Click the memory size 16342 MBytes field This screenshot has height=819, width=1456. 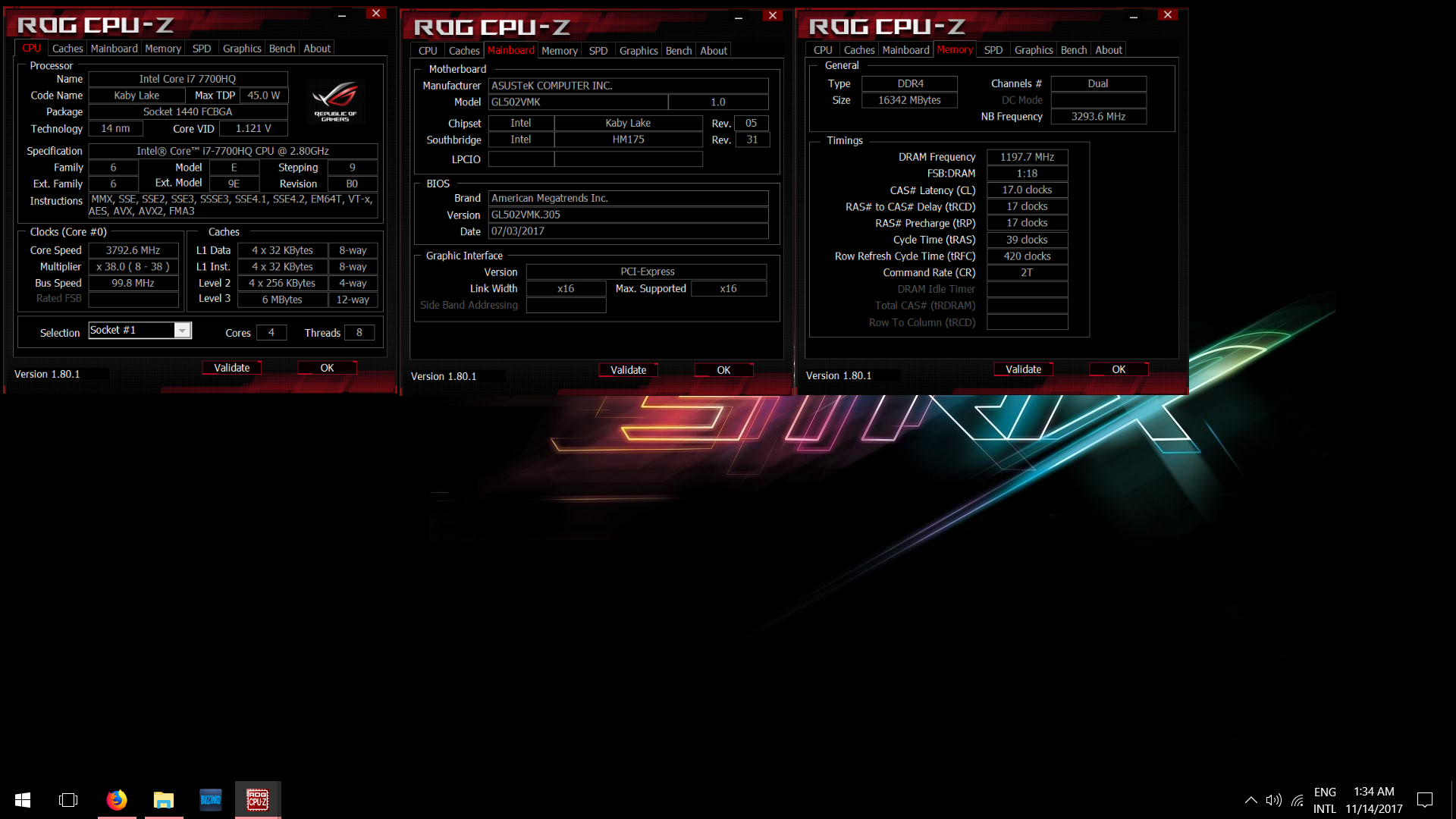[909, 100]
